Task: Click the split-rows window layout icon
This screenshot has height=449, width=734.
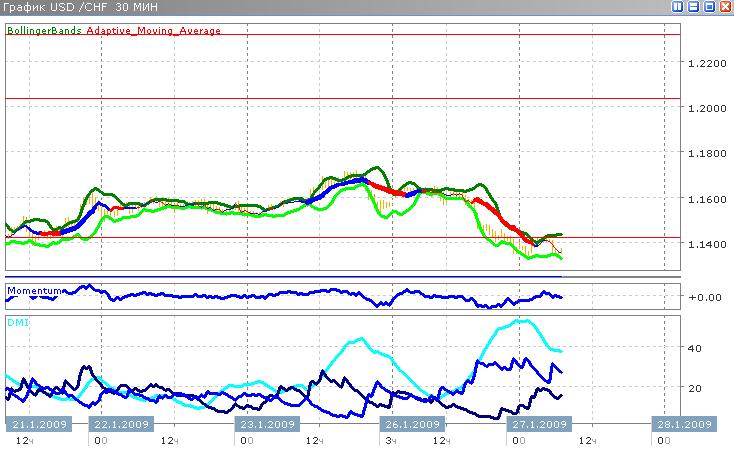Action: [x=694, y=7]
